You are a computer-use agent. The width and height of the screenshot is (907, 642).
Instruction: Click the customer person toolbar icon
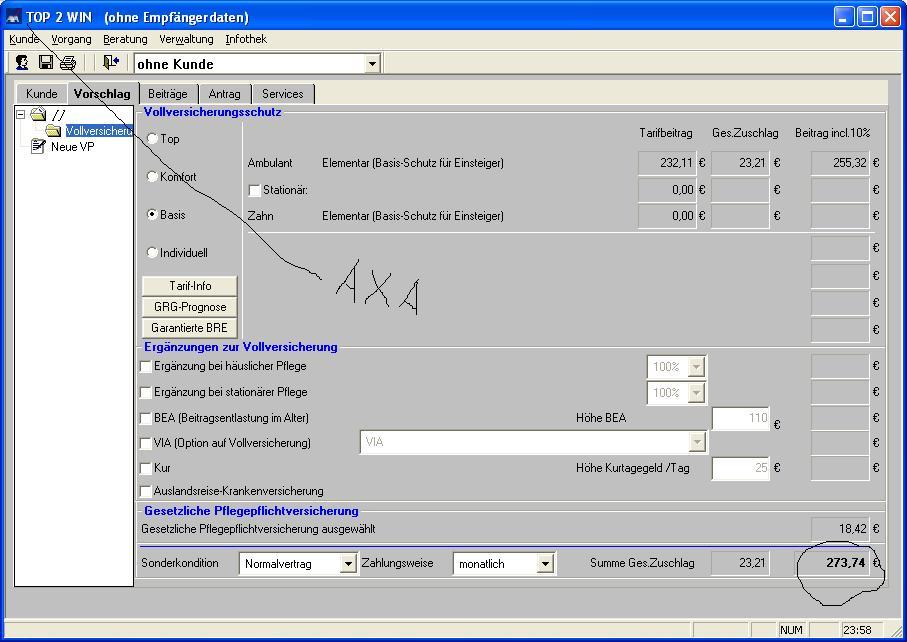pos(22,63)
